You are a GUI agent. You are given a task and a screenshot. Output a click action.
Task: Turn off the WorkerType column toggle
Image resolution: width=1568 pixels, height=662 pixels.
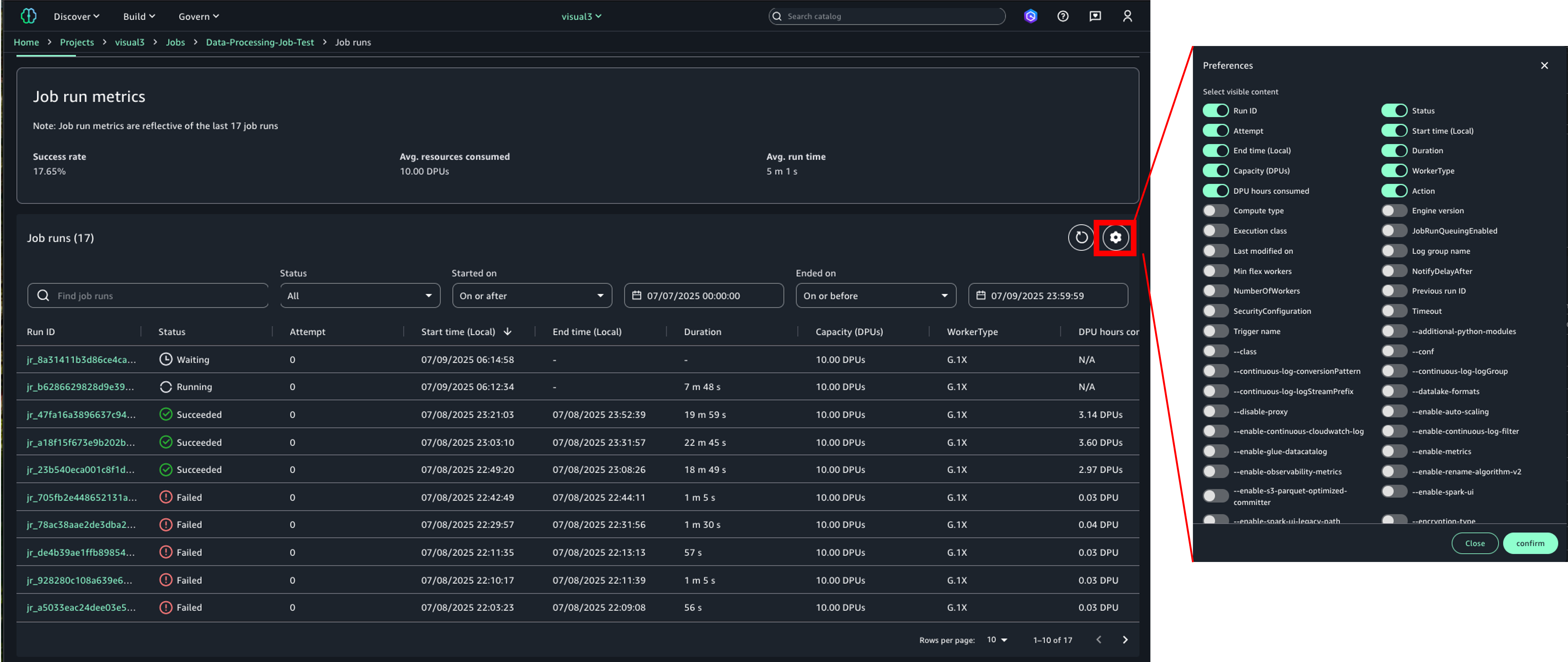1394,170
